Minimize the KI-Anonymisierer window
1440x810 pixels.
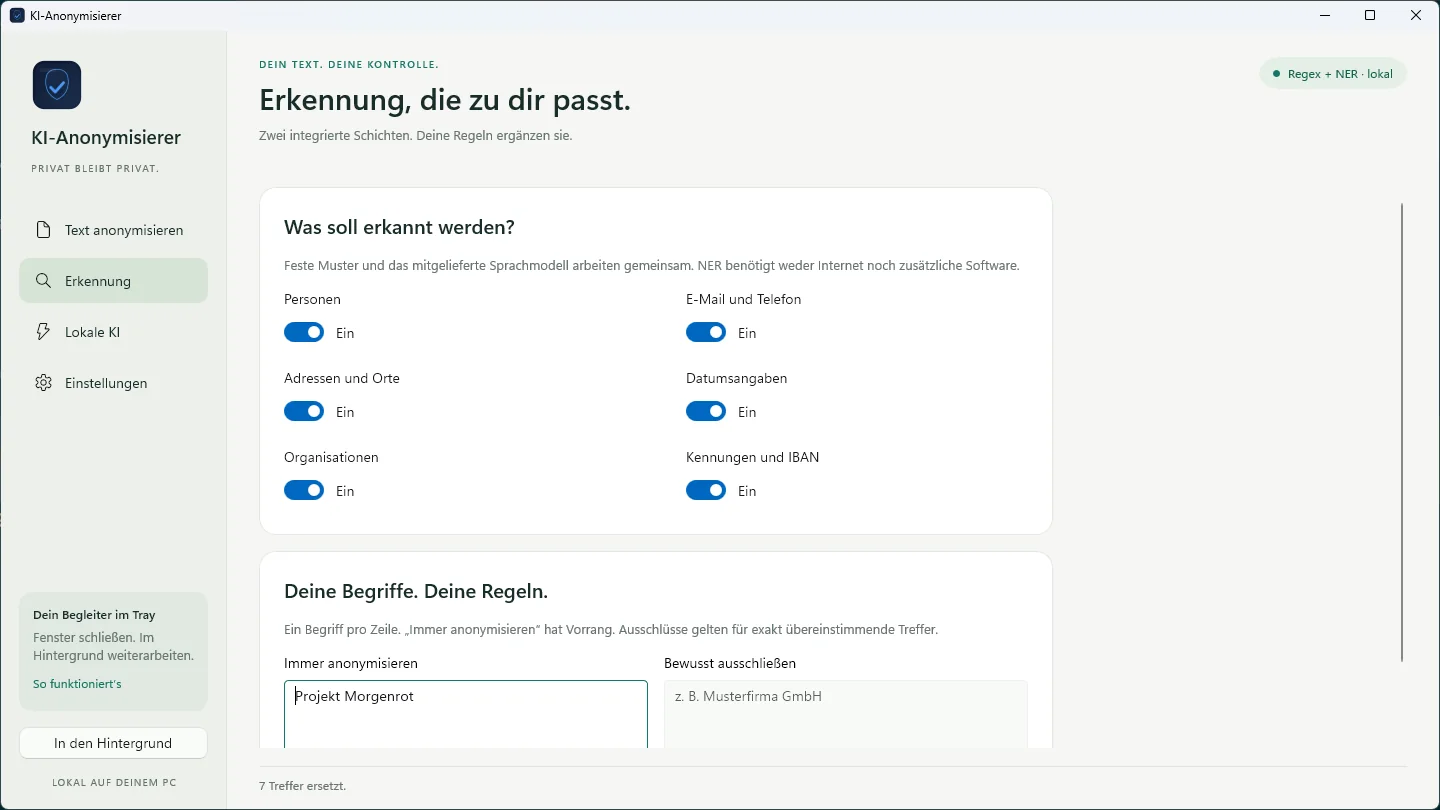1324,15
